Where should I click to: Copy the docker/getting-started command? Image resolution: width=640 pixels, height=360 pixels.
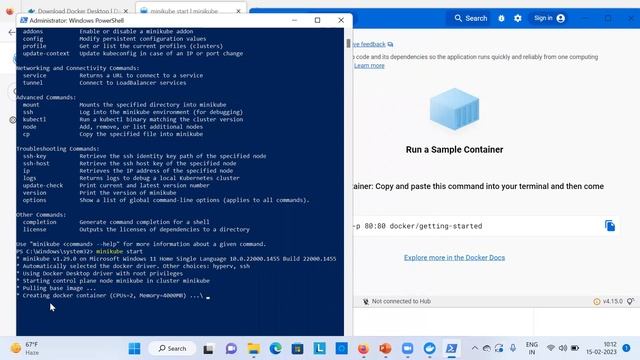point(610,226)
